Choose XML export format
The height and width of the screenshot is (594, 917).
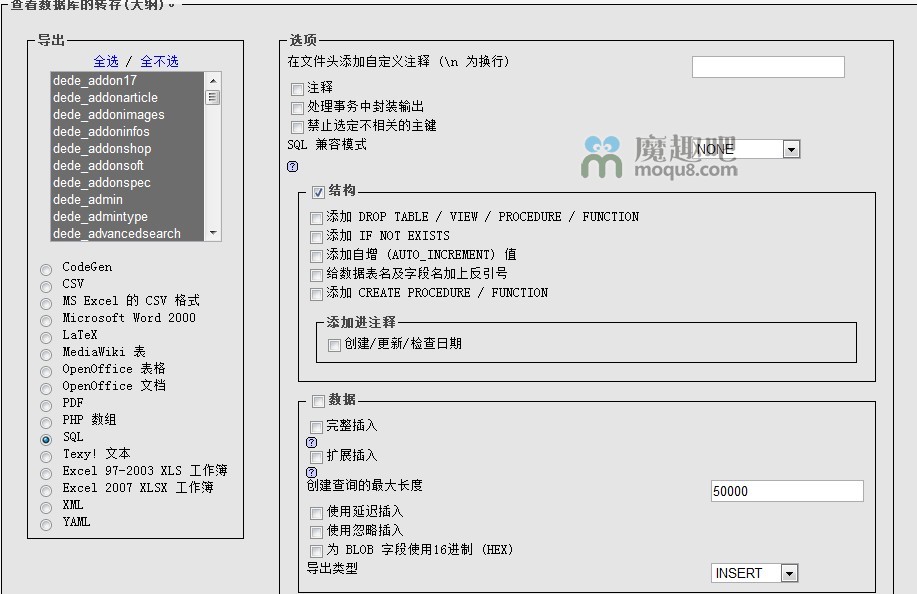tap(46, 507)
